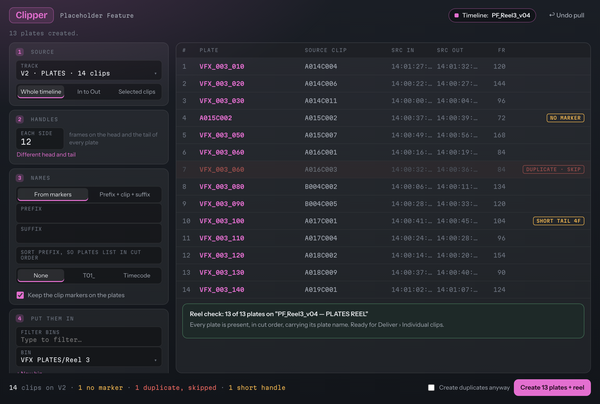600x404 pixels.
Task: Open the Different head and tail link
Action: click(x=46, y=155)
